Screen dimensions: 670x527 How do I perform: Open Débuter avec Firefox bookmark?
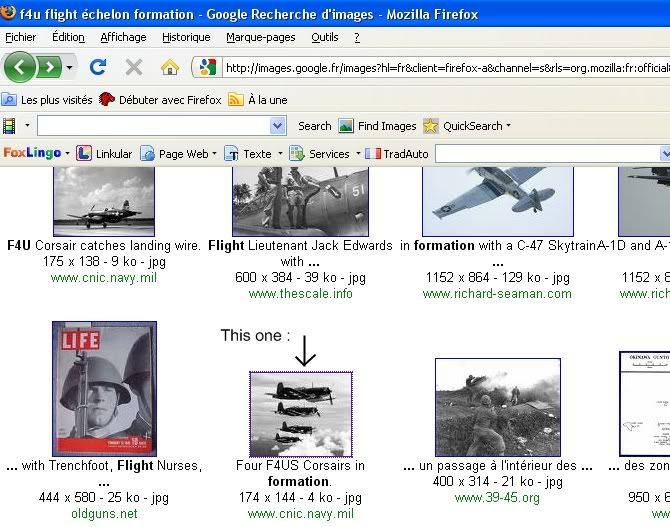160,100
